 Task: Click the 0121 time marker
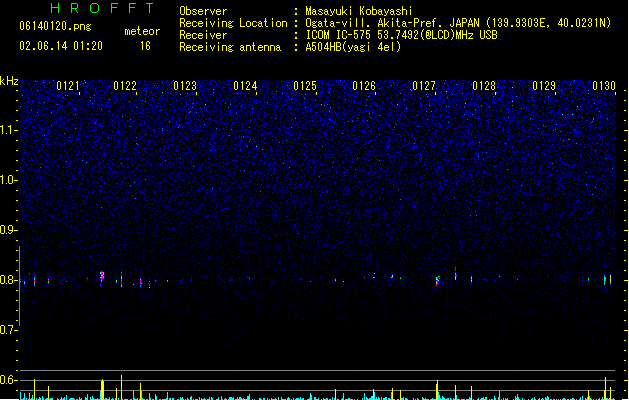coord(68,86)
